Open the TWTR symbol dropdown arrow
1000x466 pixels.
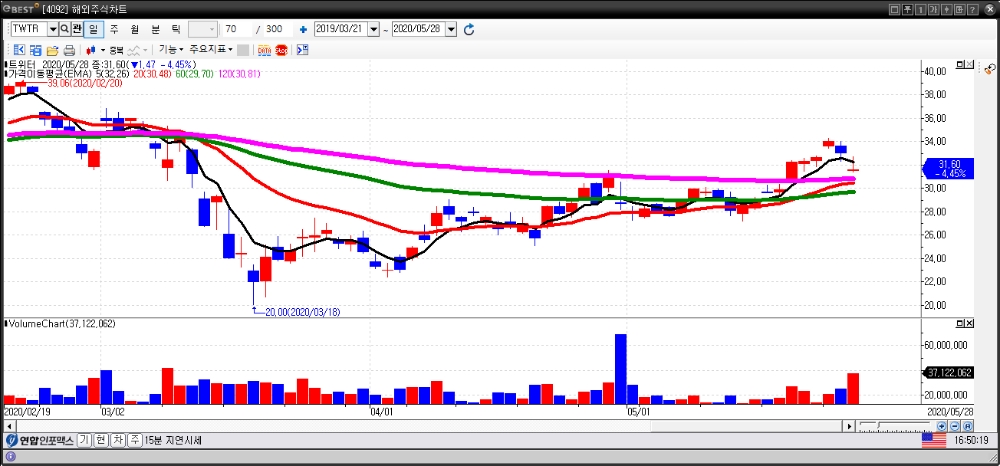pyautogui.click(x=52, y=29)
